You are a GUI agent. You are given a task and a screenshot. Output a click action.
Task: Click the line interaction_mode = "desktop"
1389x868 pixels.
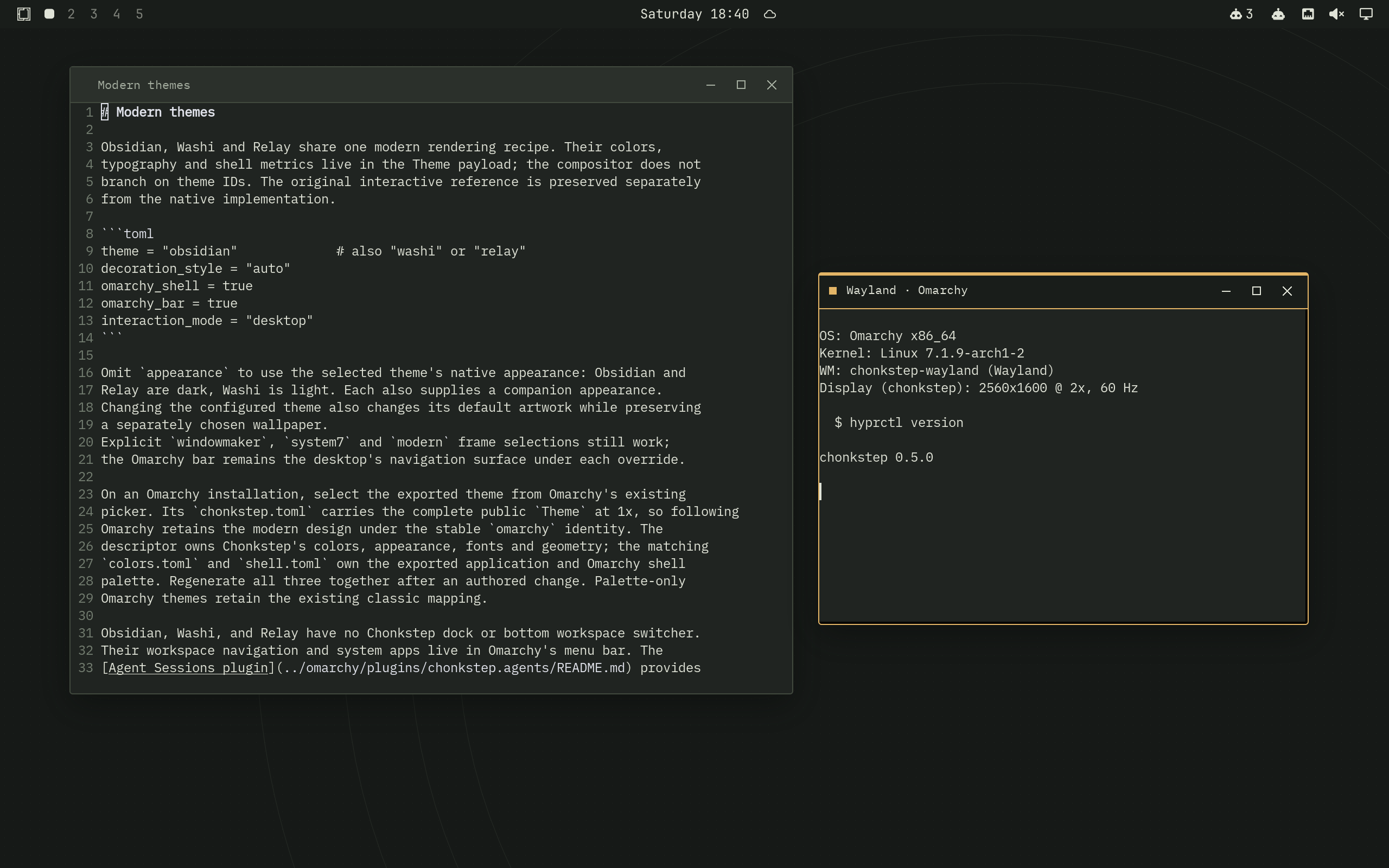click(207, 320)
